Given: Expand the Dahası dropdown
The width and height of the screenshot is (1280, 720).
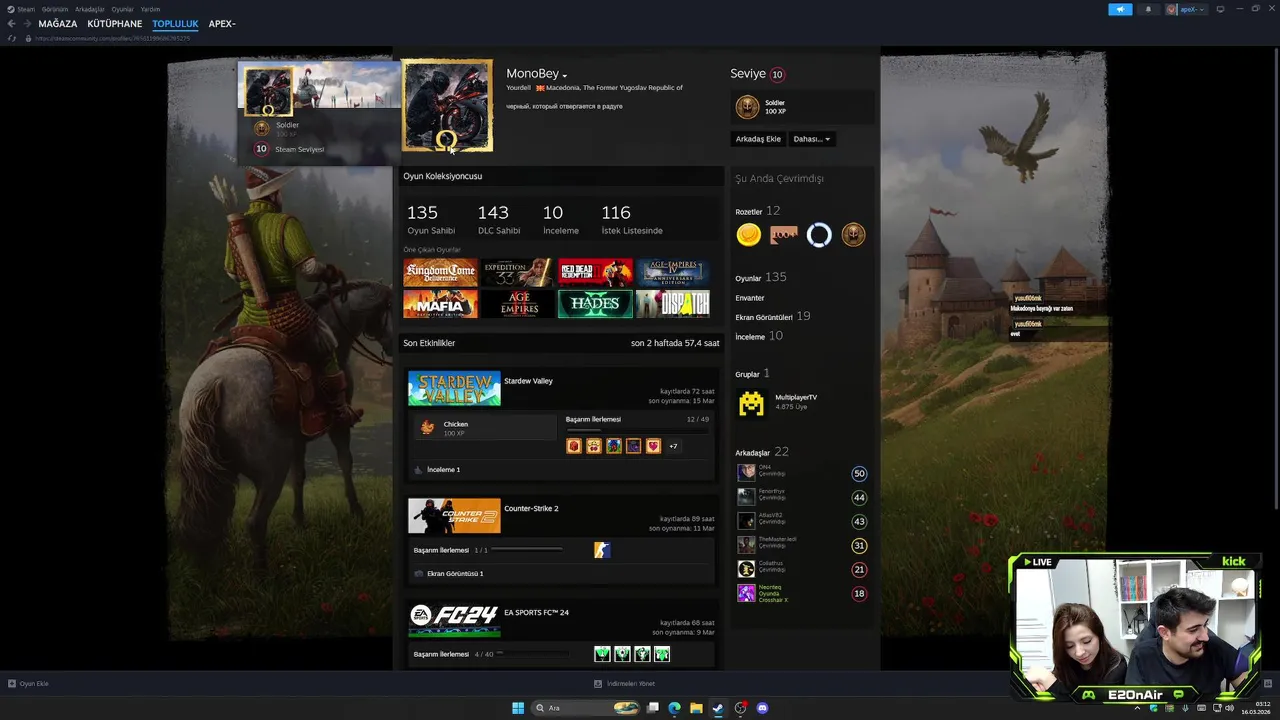Looking at the screenshot, I should tap(811, 139).
